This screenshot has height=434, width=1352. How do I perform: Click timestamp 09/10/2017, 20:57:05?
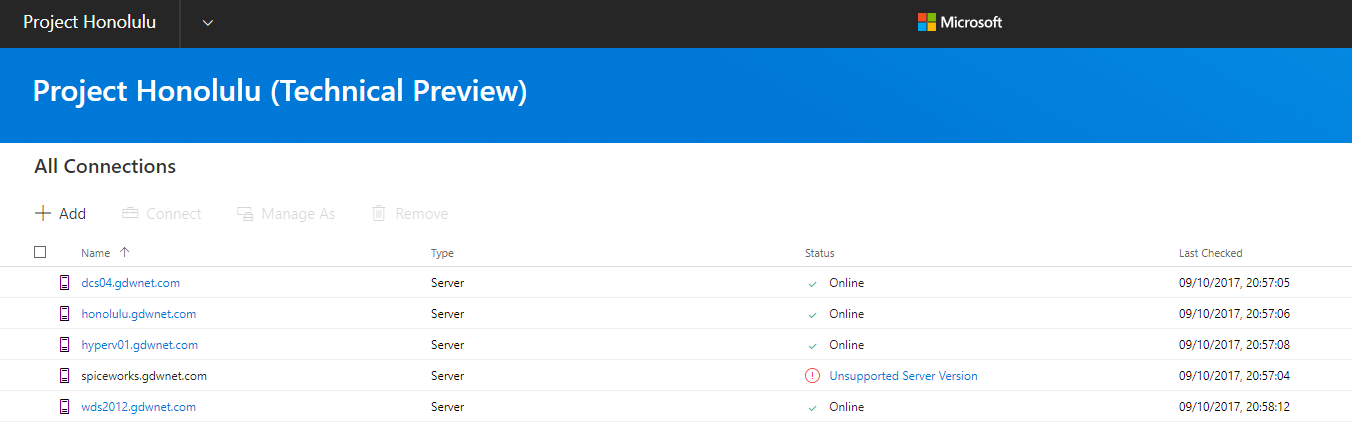click(1234, 283)
